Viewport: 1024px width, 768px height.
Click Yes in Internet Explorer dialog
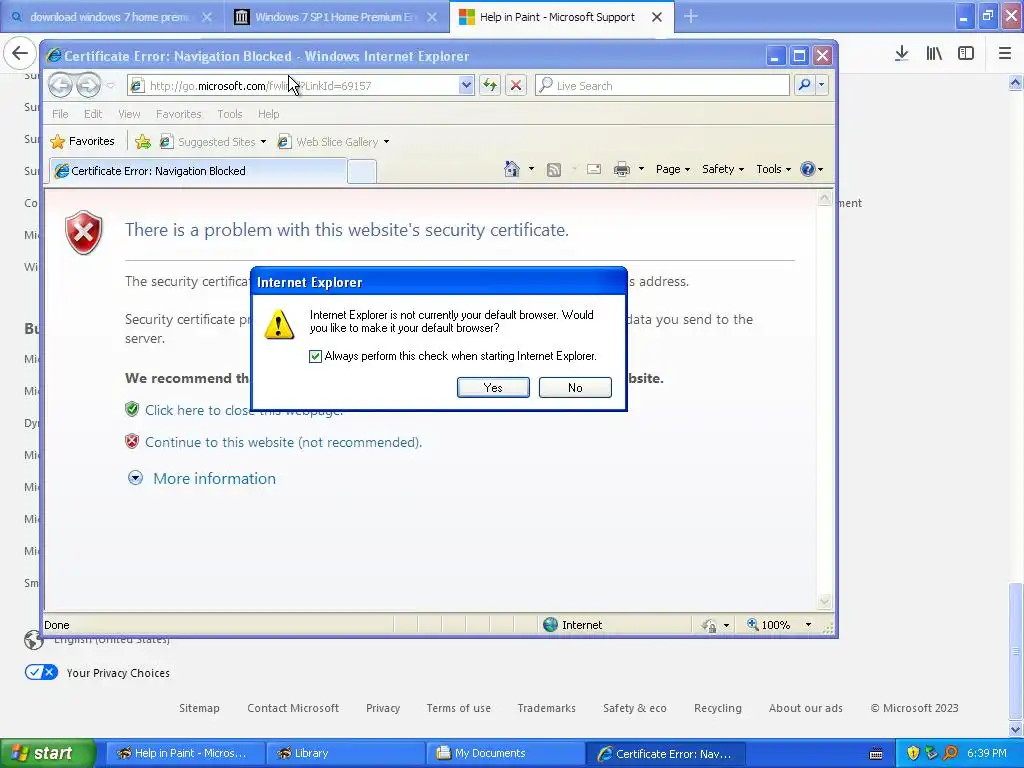click(493, 387)
